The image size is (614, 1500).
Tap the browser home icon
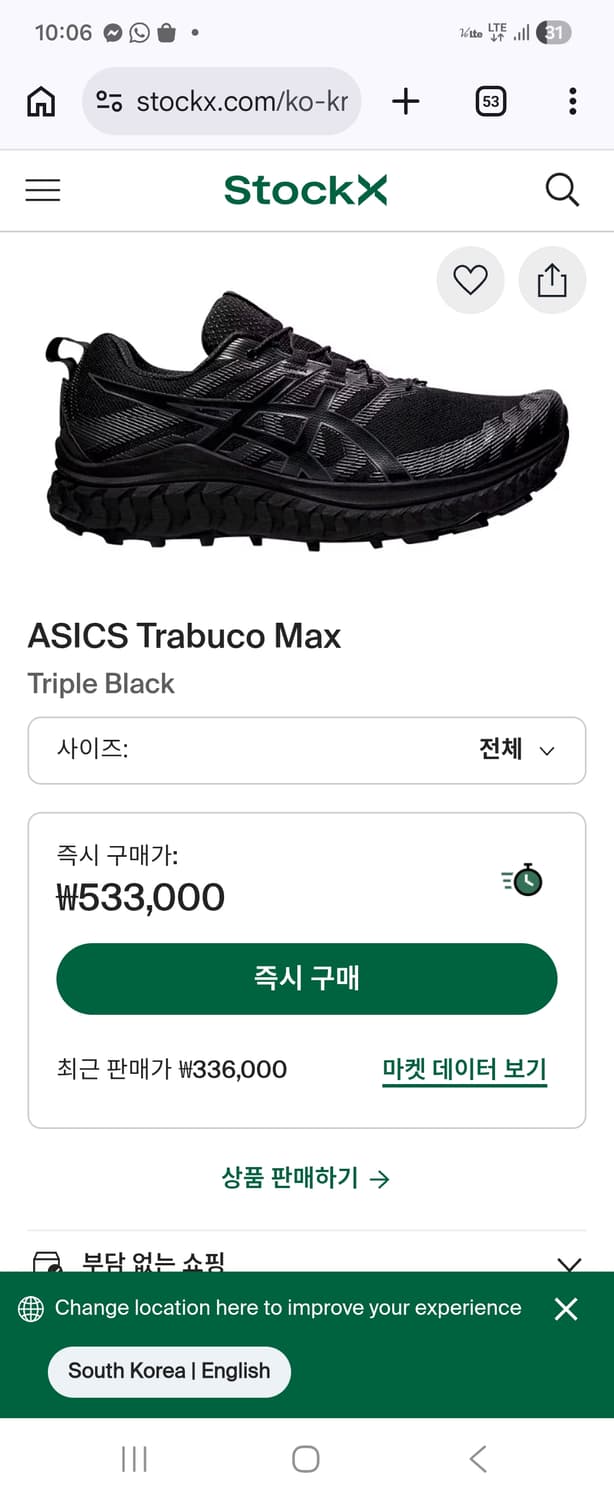click(x=39, y=101)
